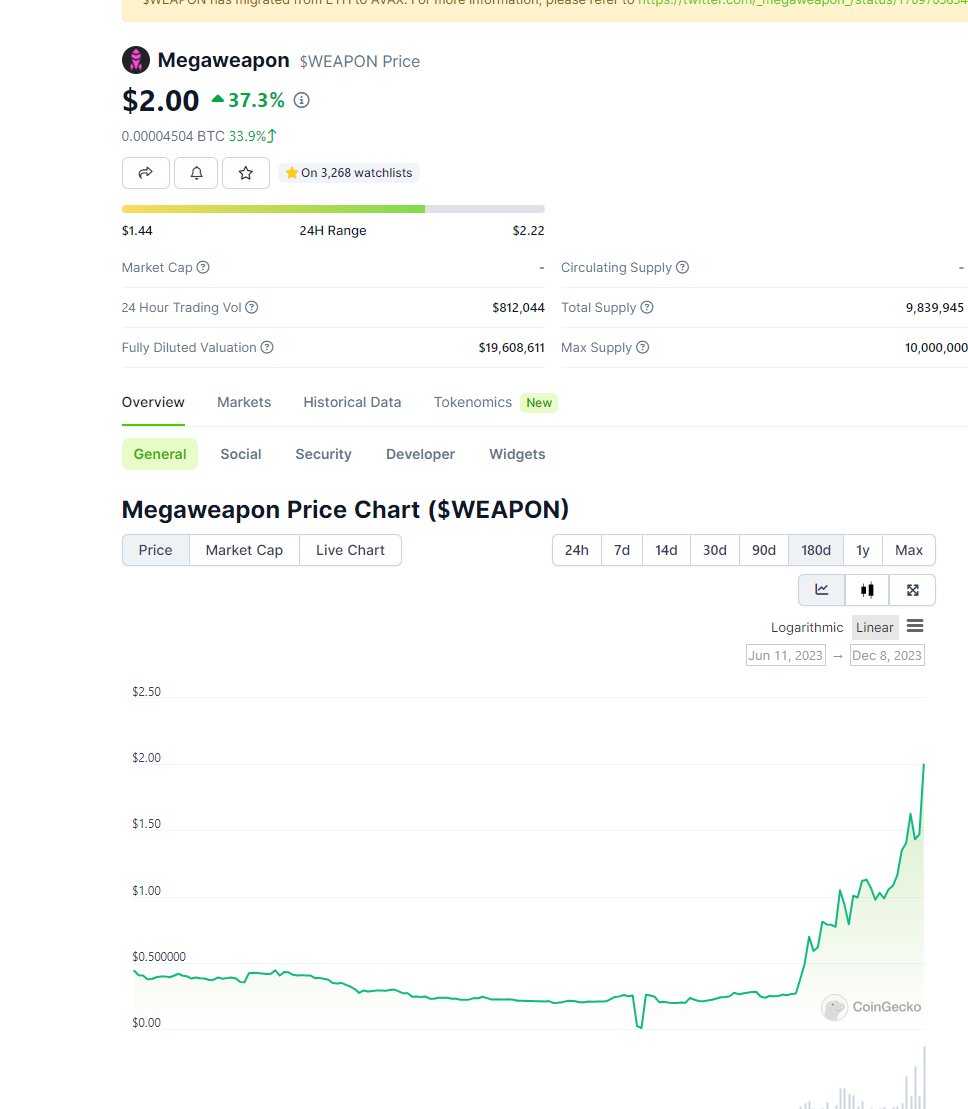968x1109 pixels.
Task: Click the twitter migration link in banner
Action: point(803,3)
